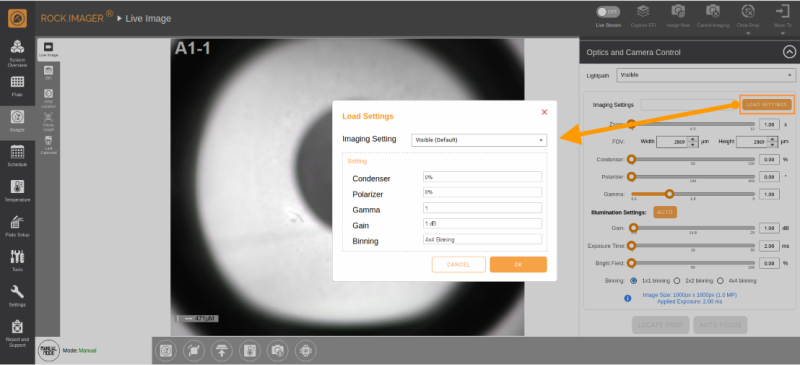Click the Auto illumination button
800x365 pixels.
tap(665, 212)
